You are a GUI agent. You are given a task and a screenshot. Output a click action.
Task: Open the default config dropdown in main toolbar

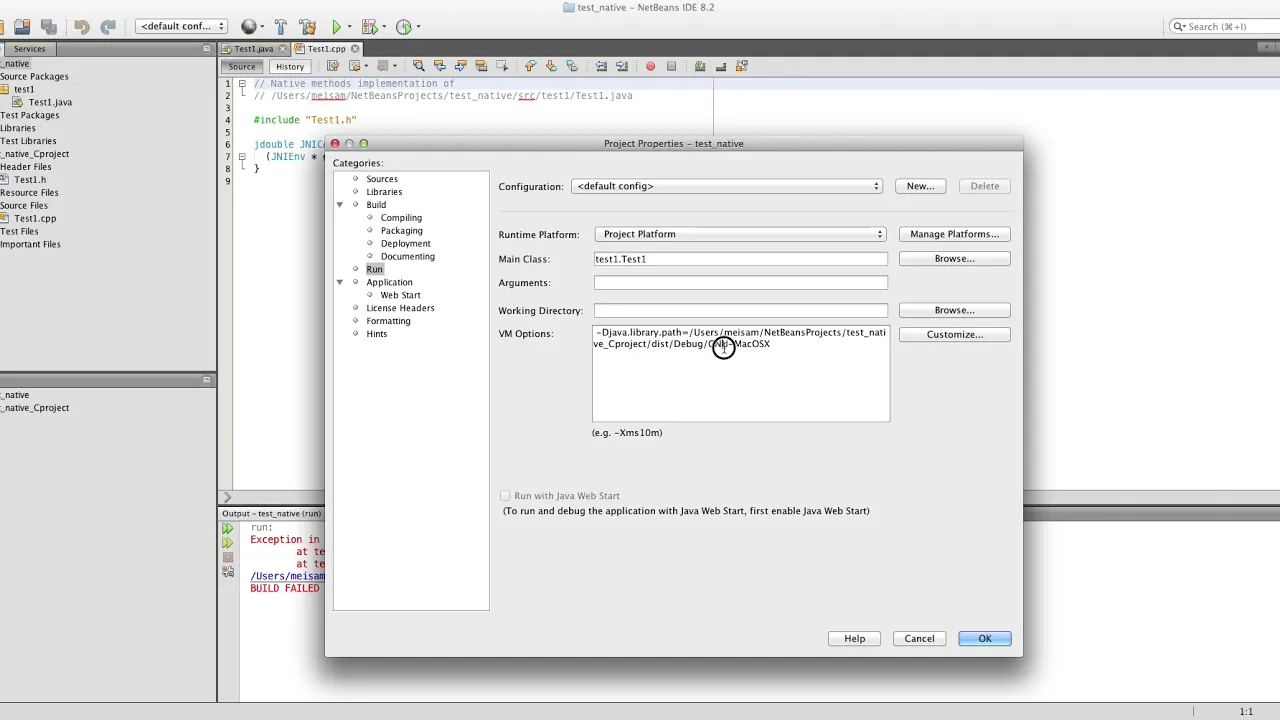pyautogui.click(x=181, y=26)
